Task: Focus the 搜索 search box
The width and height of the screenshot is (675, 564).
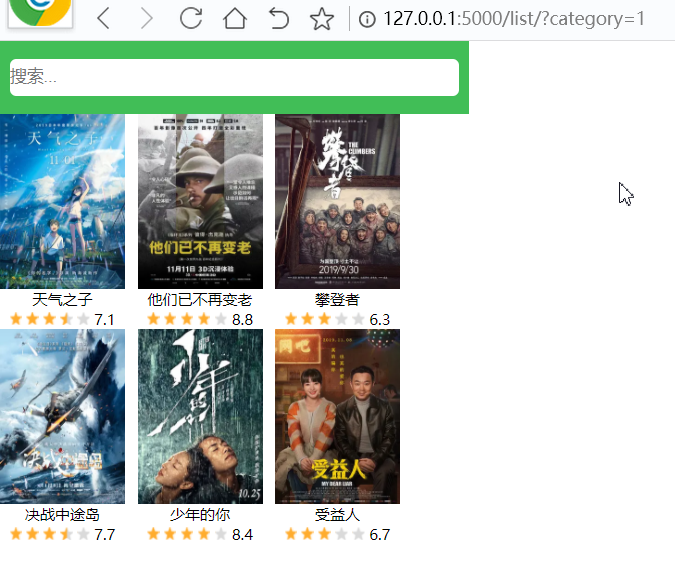Action: (234, 77)
